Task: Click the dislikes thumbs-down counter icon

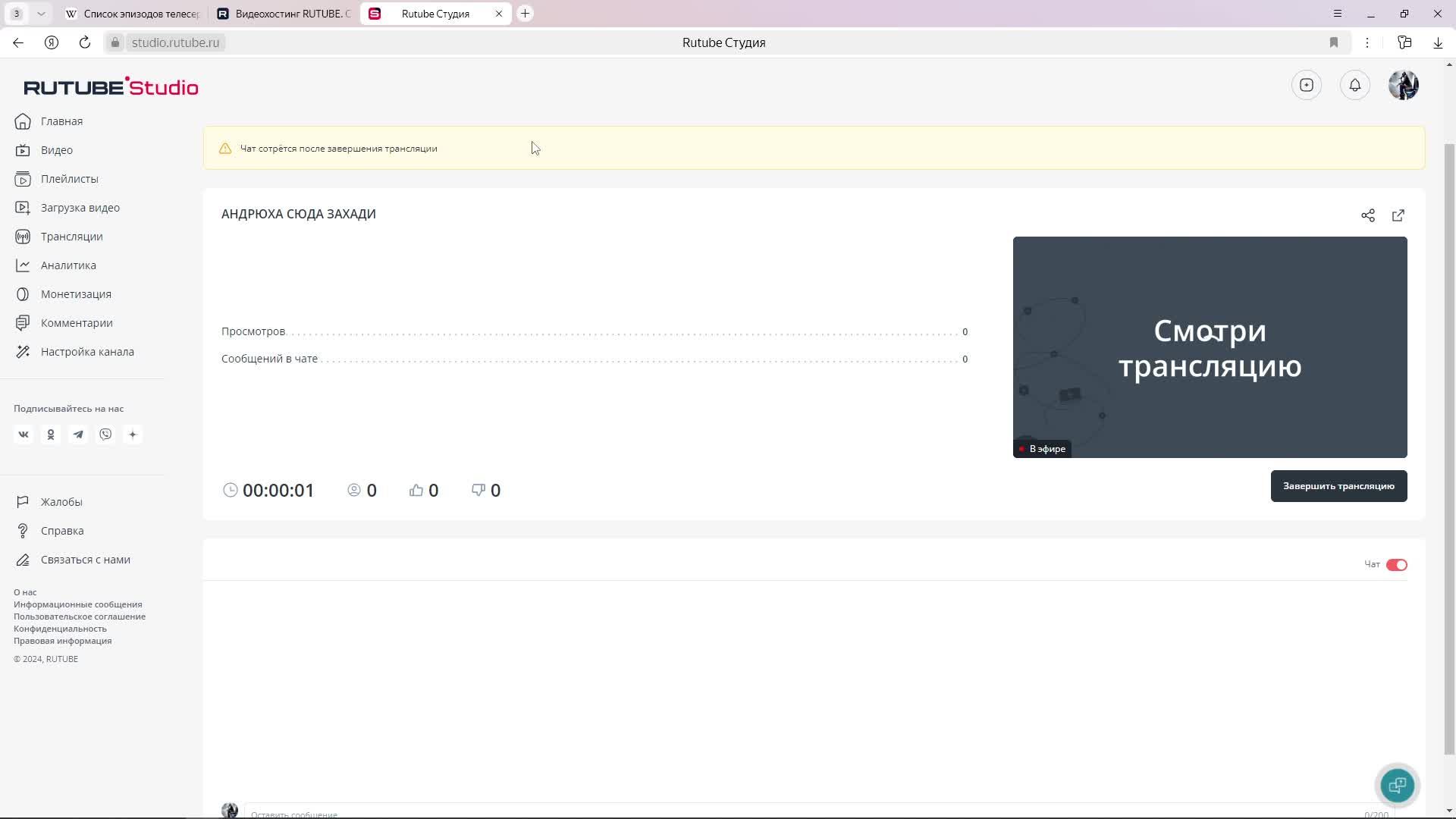Action: coord(479,491)
